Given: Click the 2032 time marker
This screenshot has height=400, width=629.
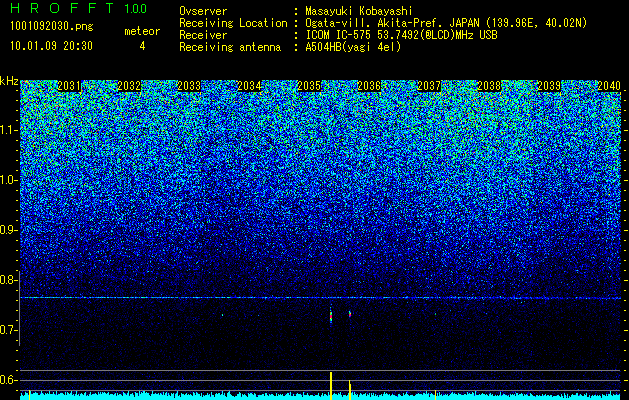Looking at the screenshot, I should (x=129, y=86).
